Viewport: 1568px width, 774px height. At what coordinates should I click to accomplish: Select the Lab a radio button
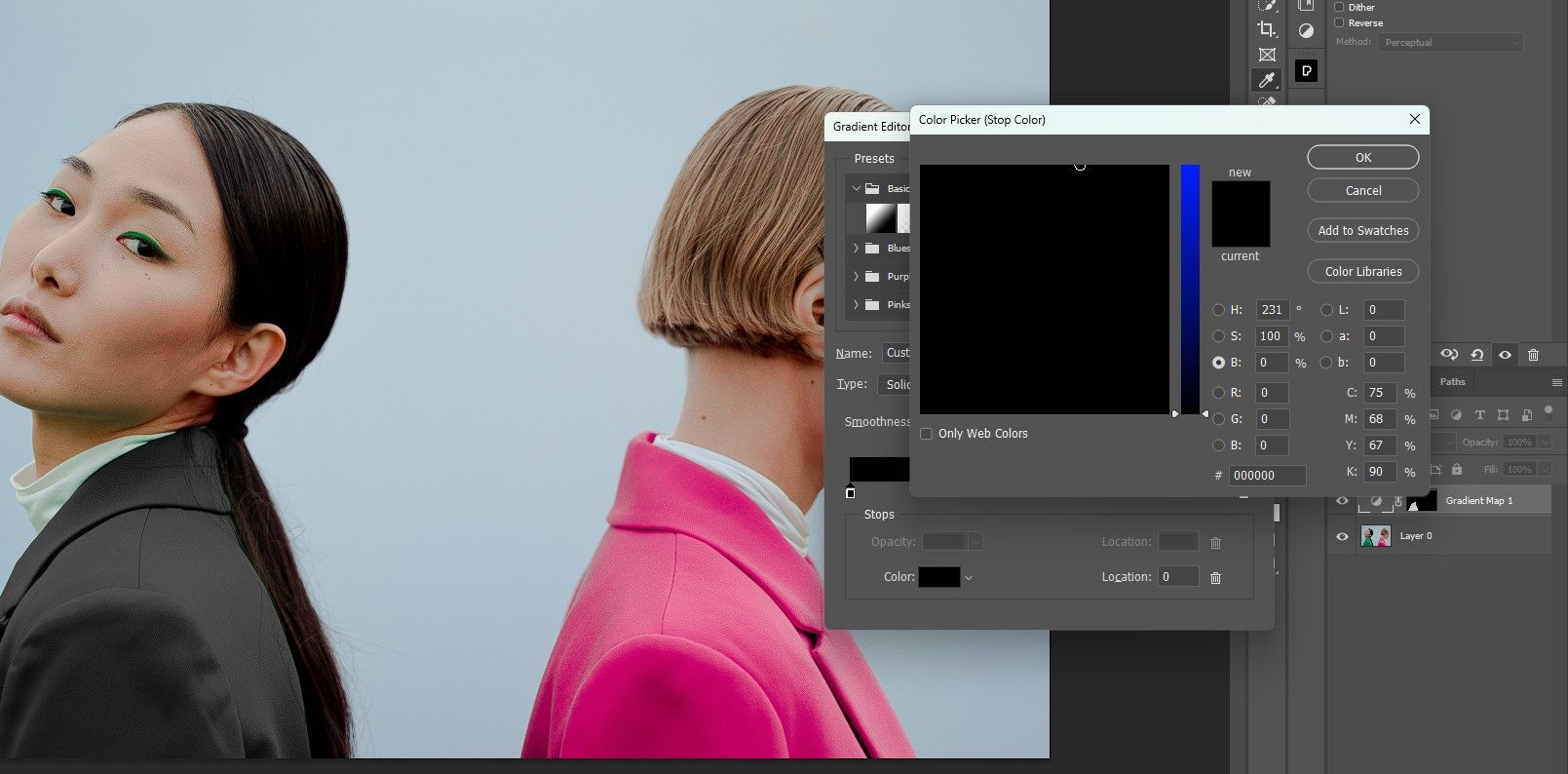pos(1326,336)
